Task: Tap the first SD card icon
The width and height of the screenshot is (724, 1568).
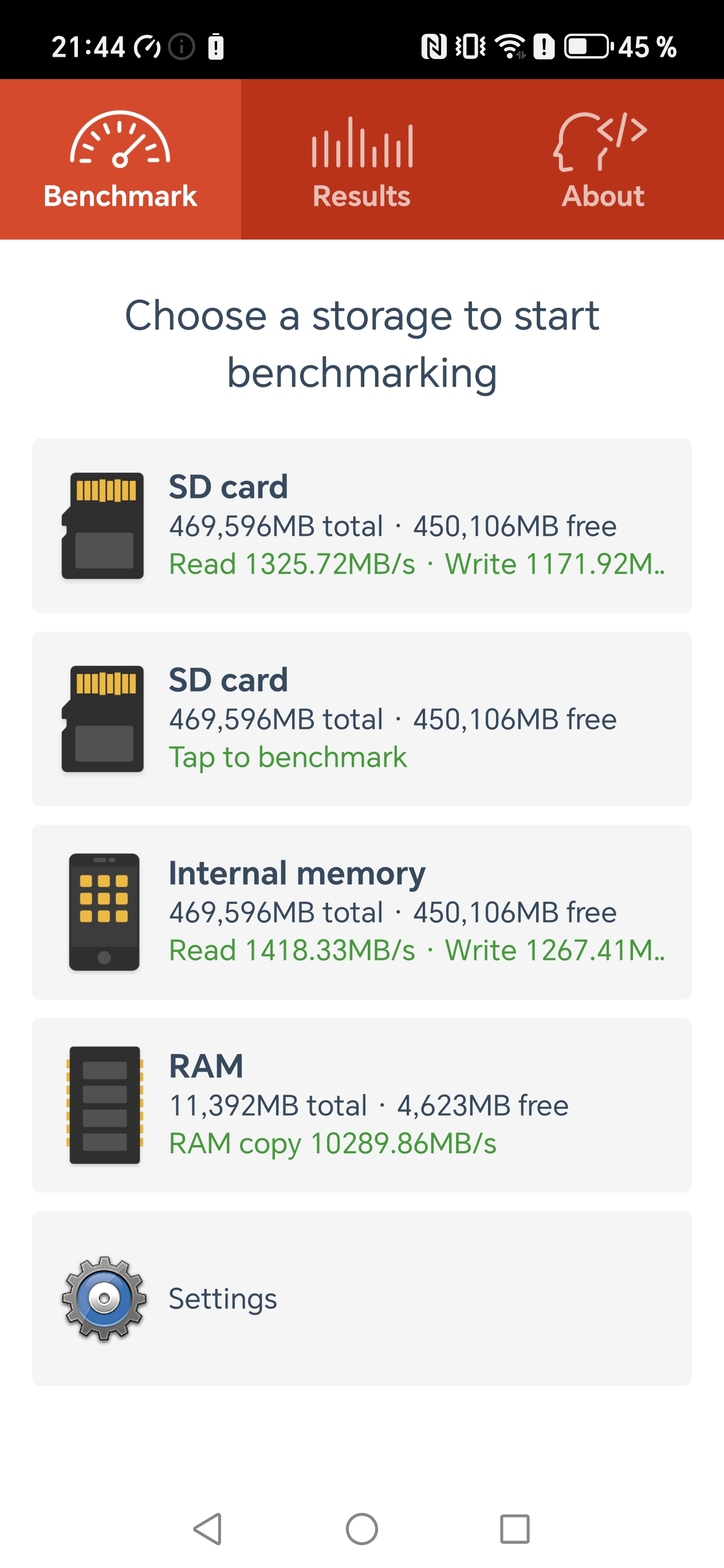Action: 104,526
